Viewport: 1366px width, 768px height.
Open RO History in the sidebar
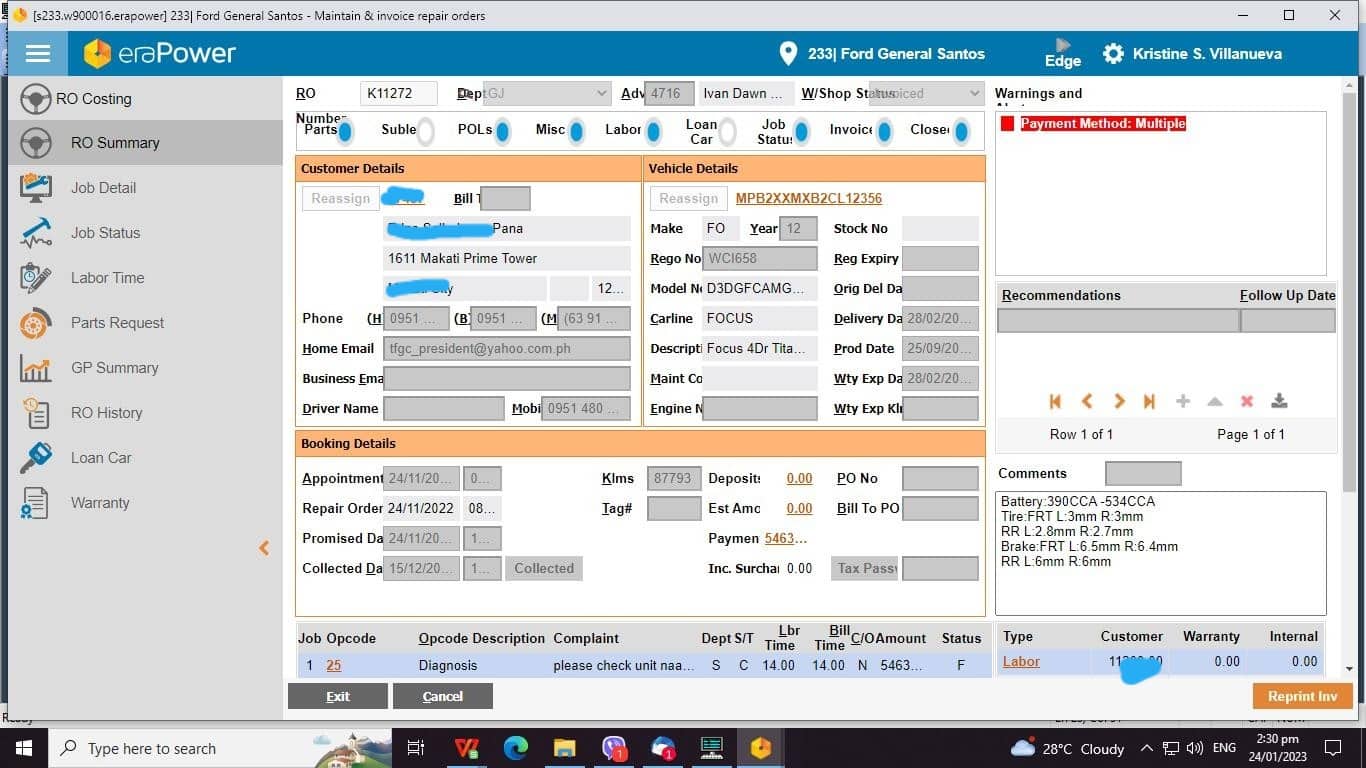[x=146, y=413]
